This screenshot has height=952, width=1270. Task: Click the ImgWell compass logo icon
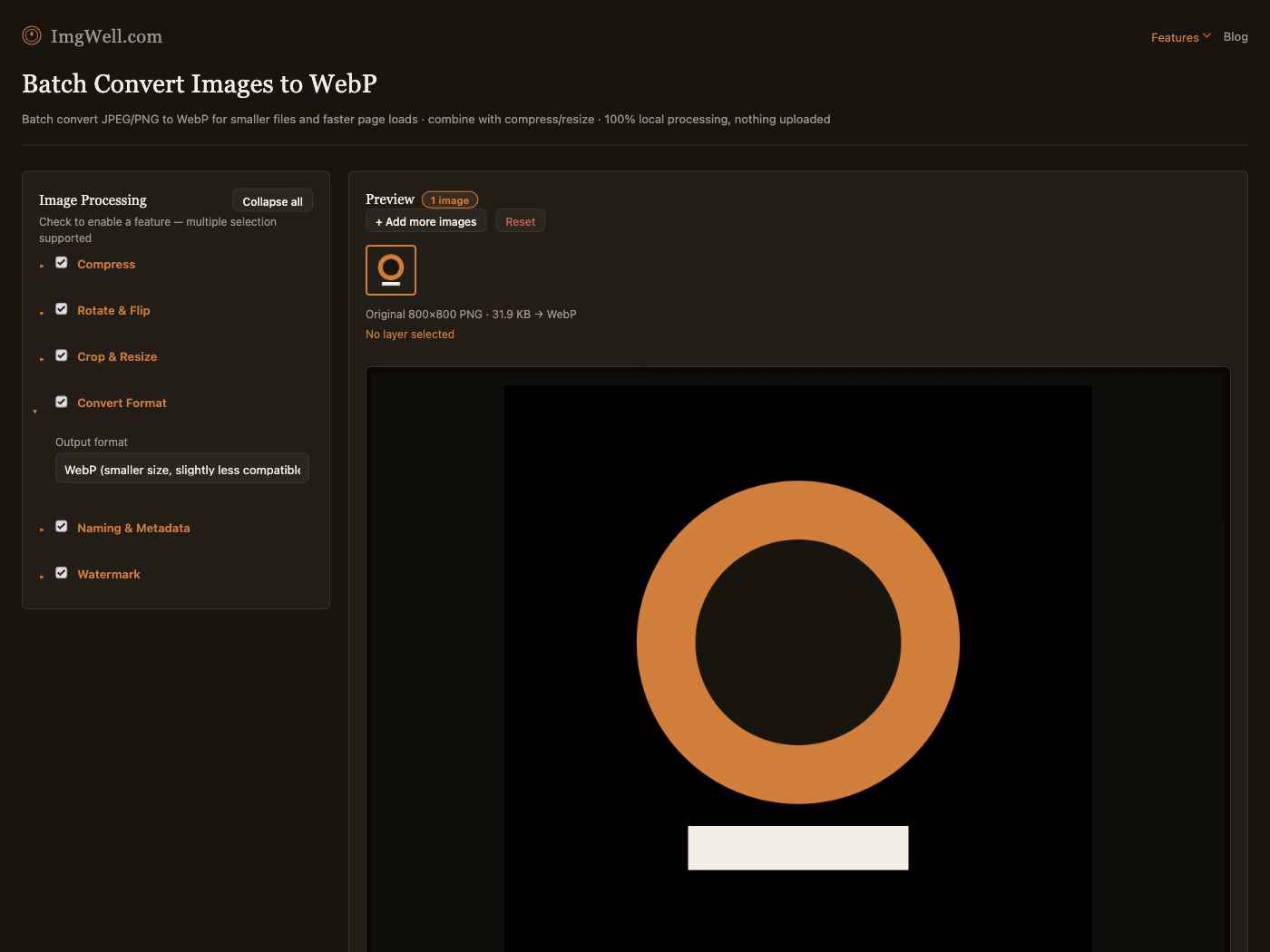point(32,35)
